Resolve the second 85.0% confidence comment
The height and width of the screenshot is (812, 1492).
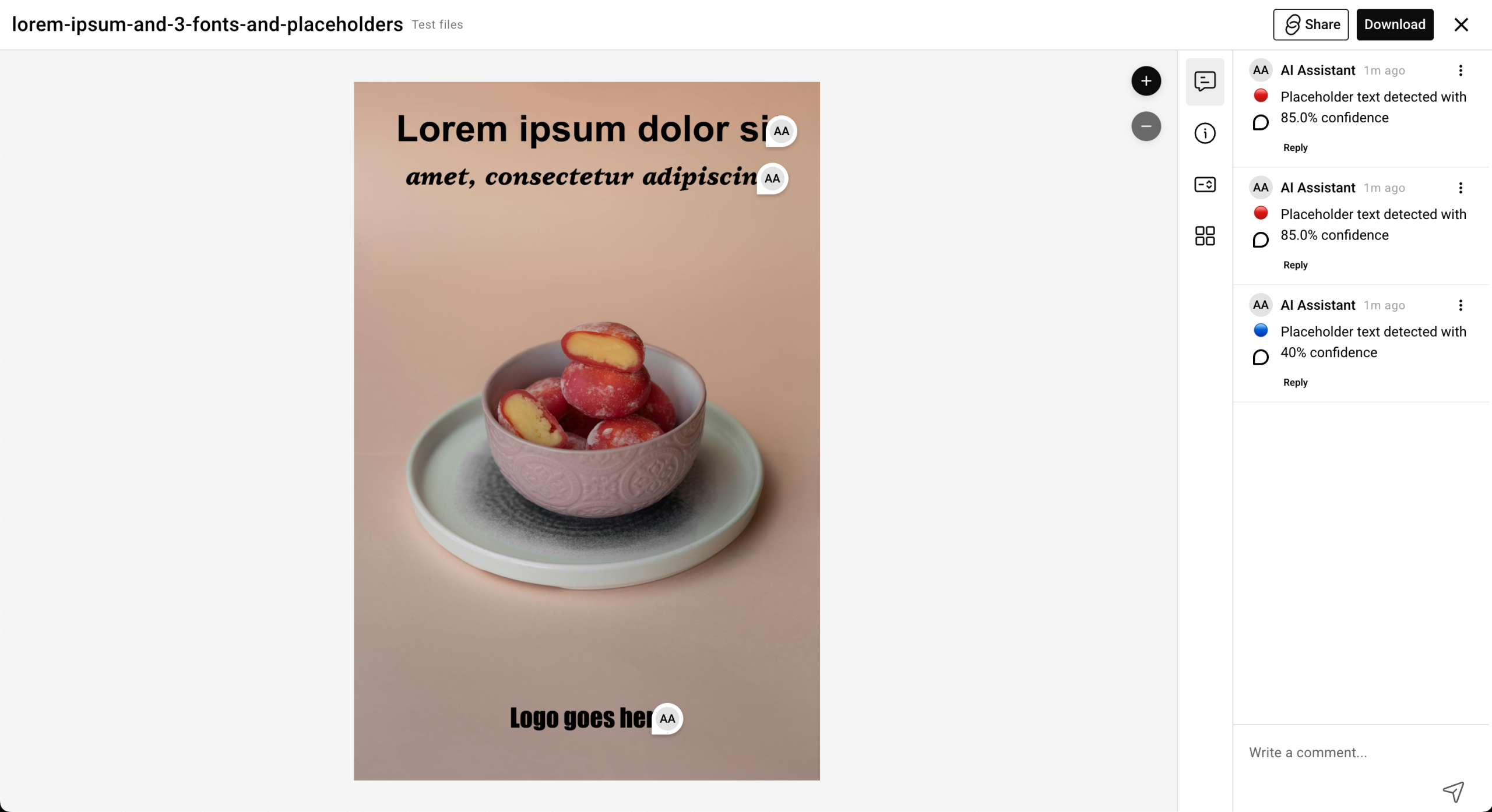tap(1261, 240)
